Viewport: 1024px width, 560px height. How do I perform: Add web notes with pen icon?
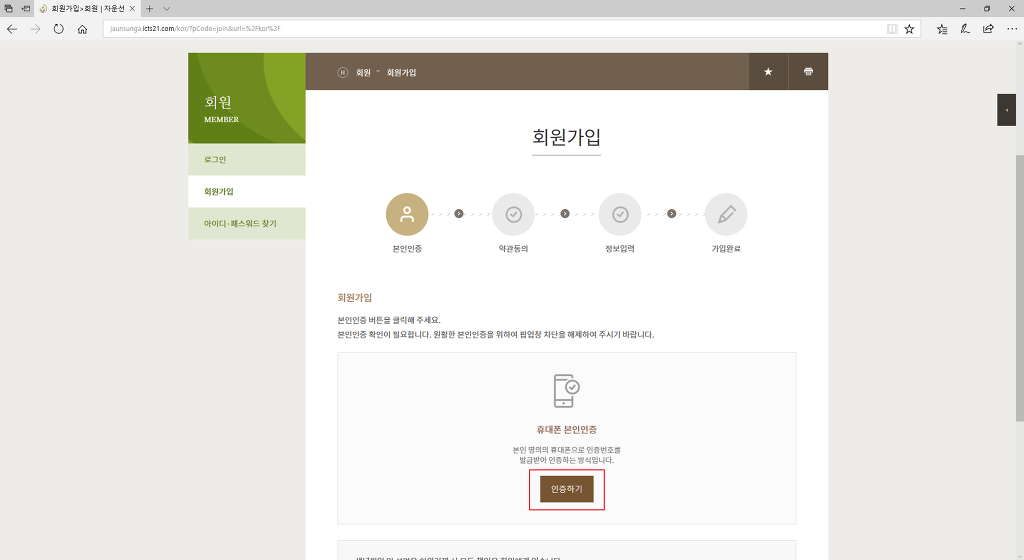coord(965,29)
